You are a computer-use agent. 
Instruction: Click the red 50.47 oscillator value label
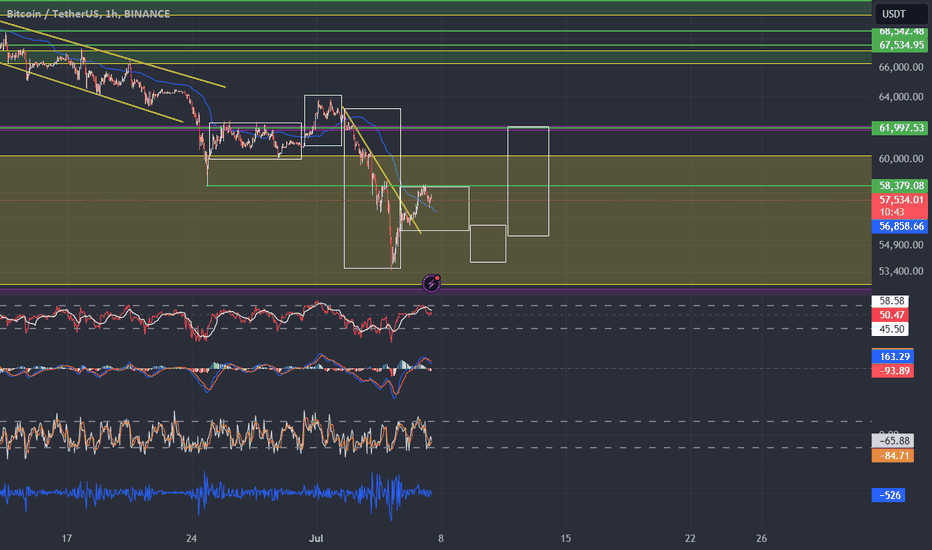pyautogui.click(x=890, y=315)
